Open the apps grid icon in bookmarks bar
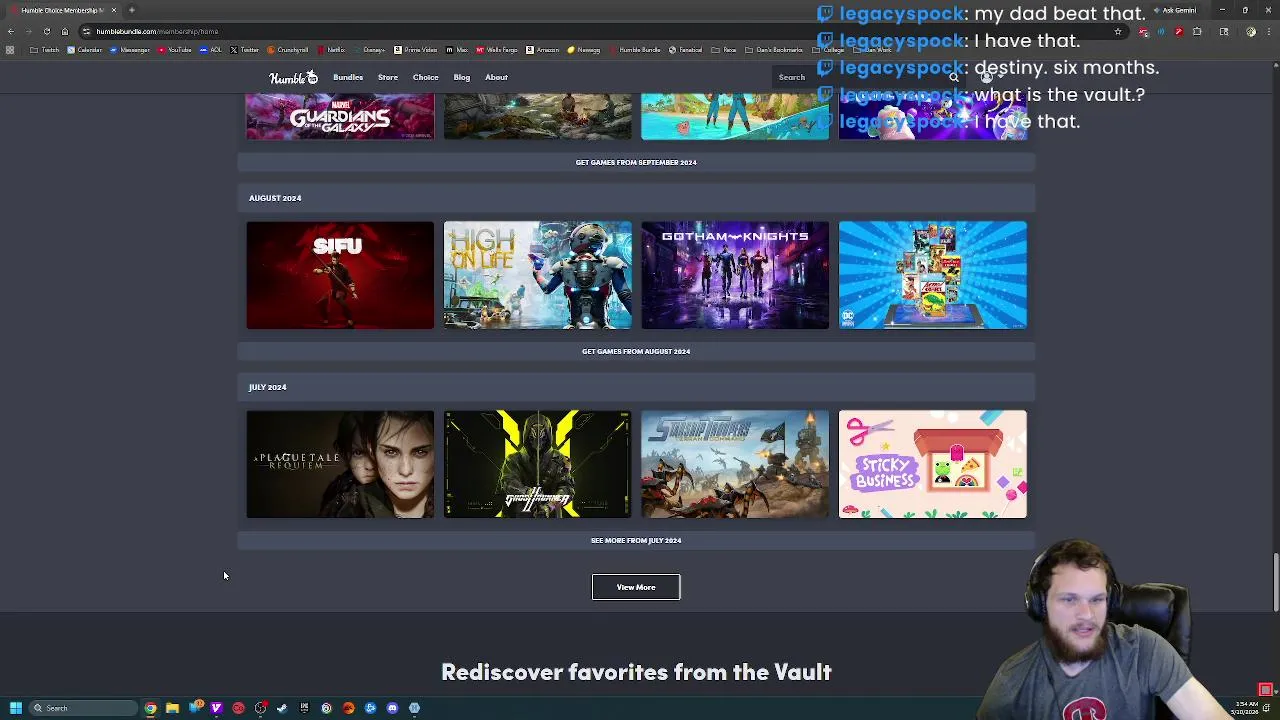1280x720 pixels. point(10,50)
